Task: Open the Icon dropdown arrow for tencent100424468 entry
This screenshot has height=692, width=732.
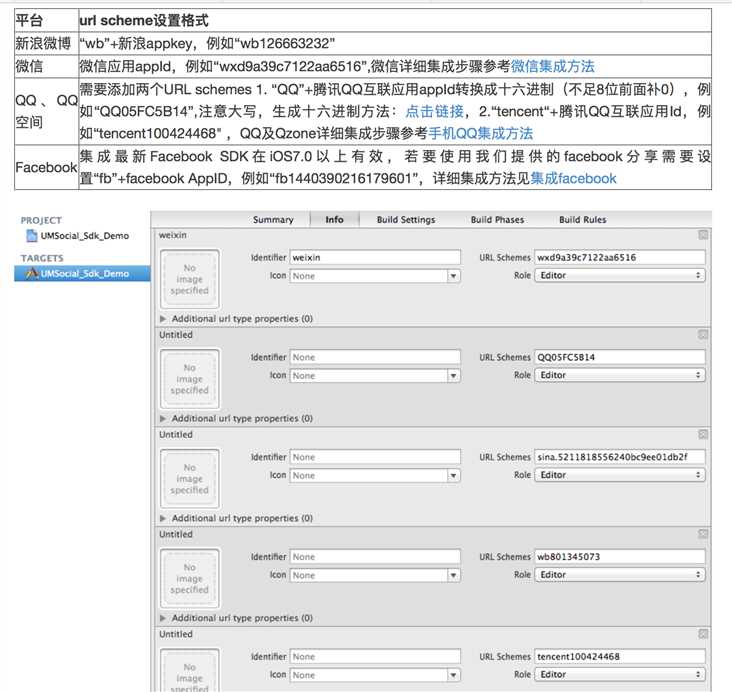Action: pos(453,675)
